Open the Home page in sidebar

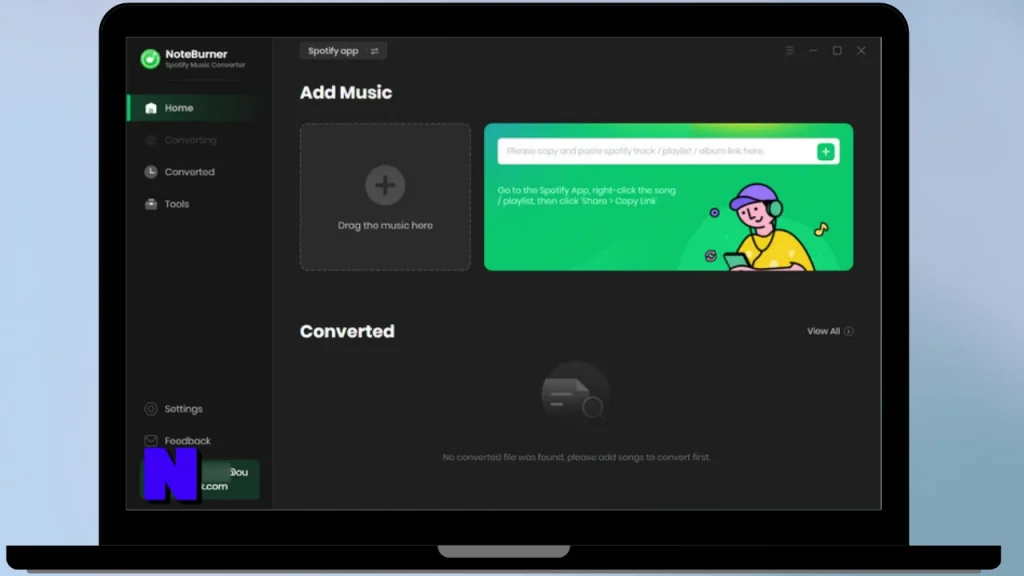193,108
